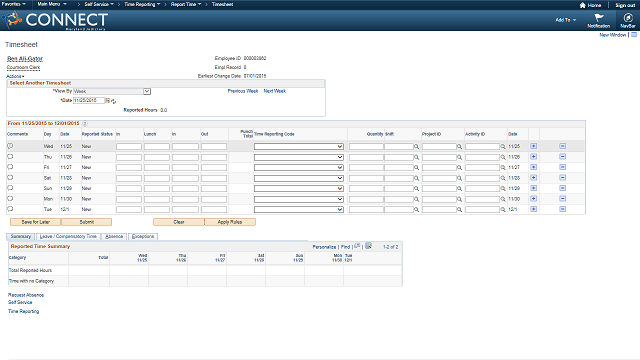This screenshot has width=640, height=360.
Task: Click the Date input field
Action: [x=89, y=100]
